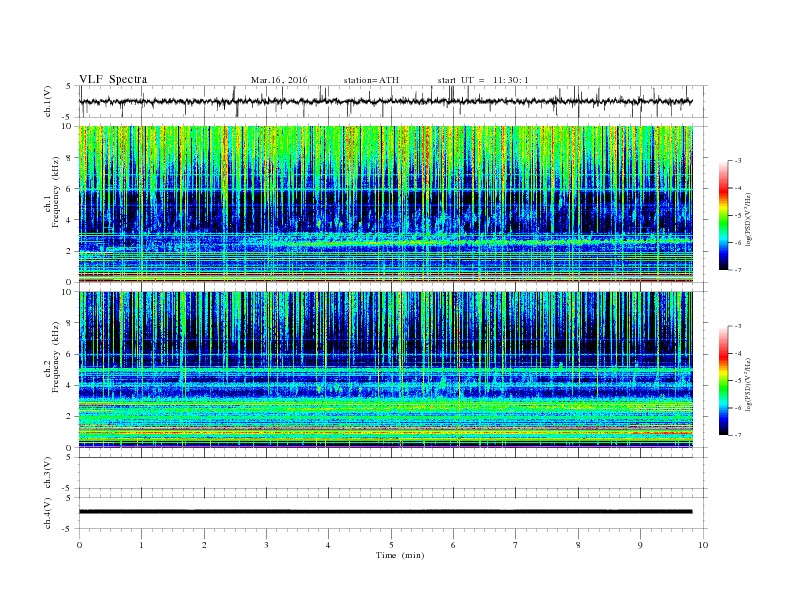Screen dimensions: 792x612
Task: Click the lower PSD color bar
Action: pyautogui.click(x=724, y=381)
